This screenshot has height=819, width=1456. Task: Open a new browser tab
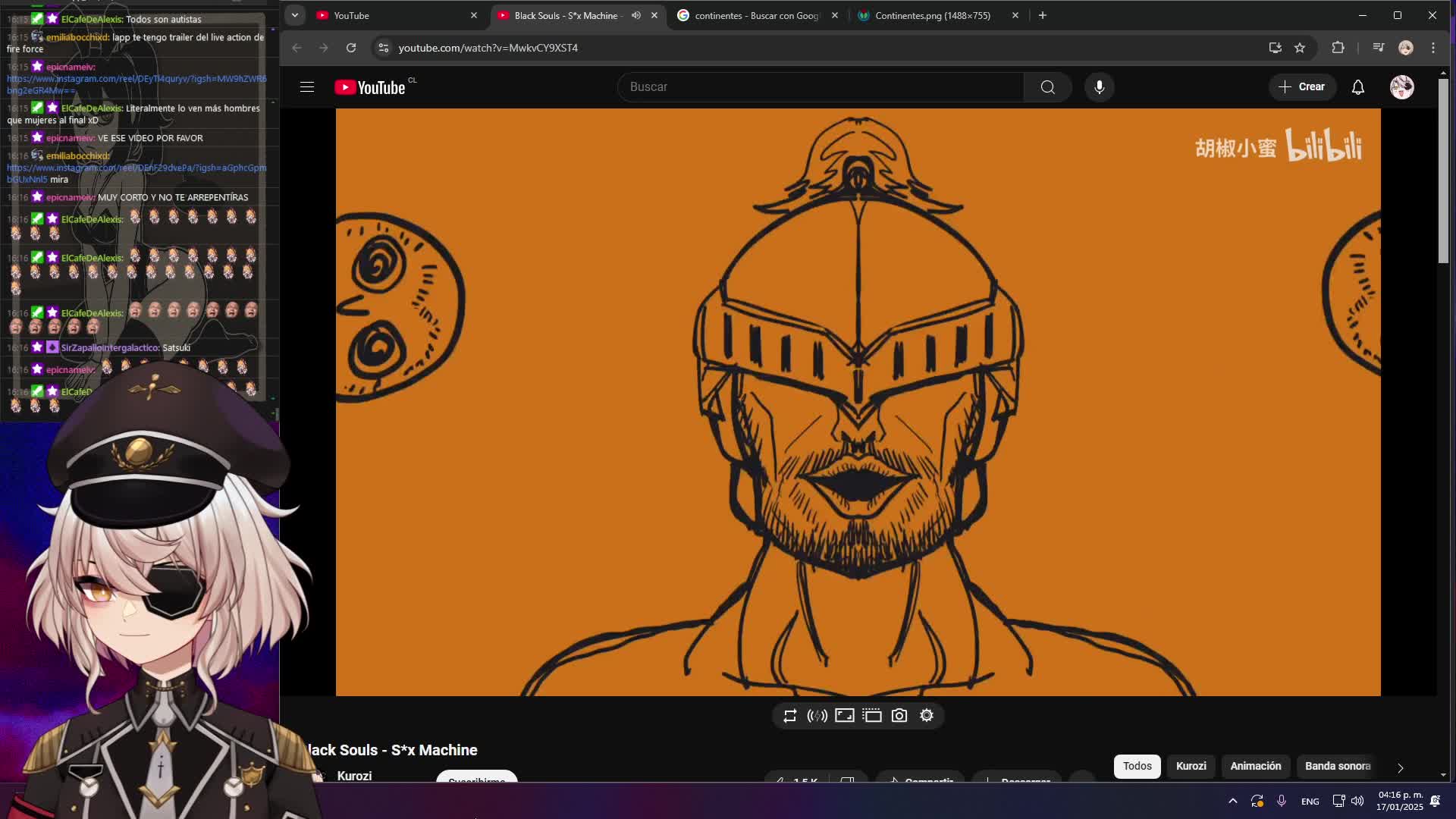pyautogui.click(x=1043, y=15)
